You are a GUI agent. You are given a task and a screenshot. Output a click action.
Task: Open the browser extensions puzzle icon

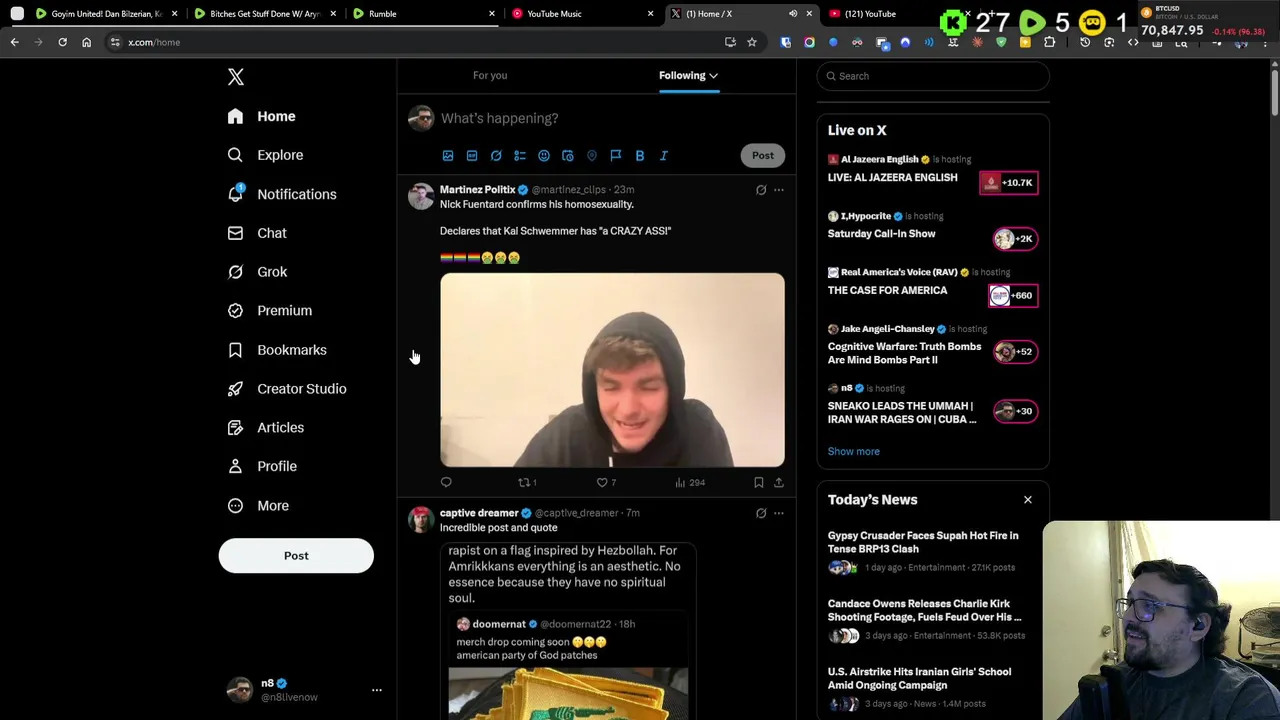(1049, 42)
